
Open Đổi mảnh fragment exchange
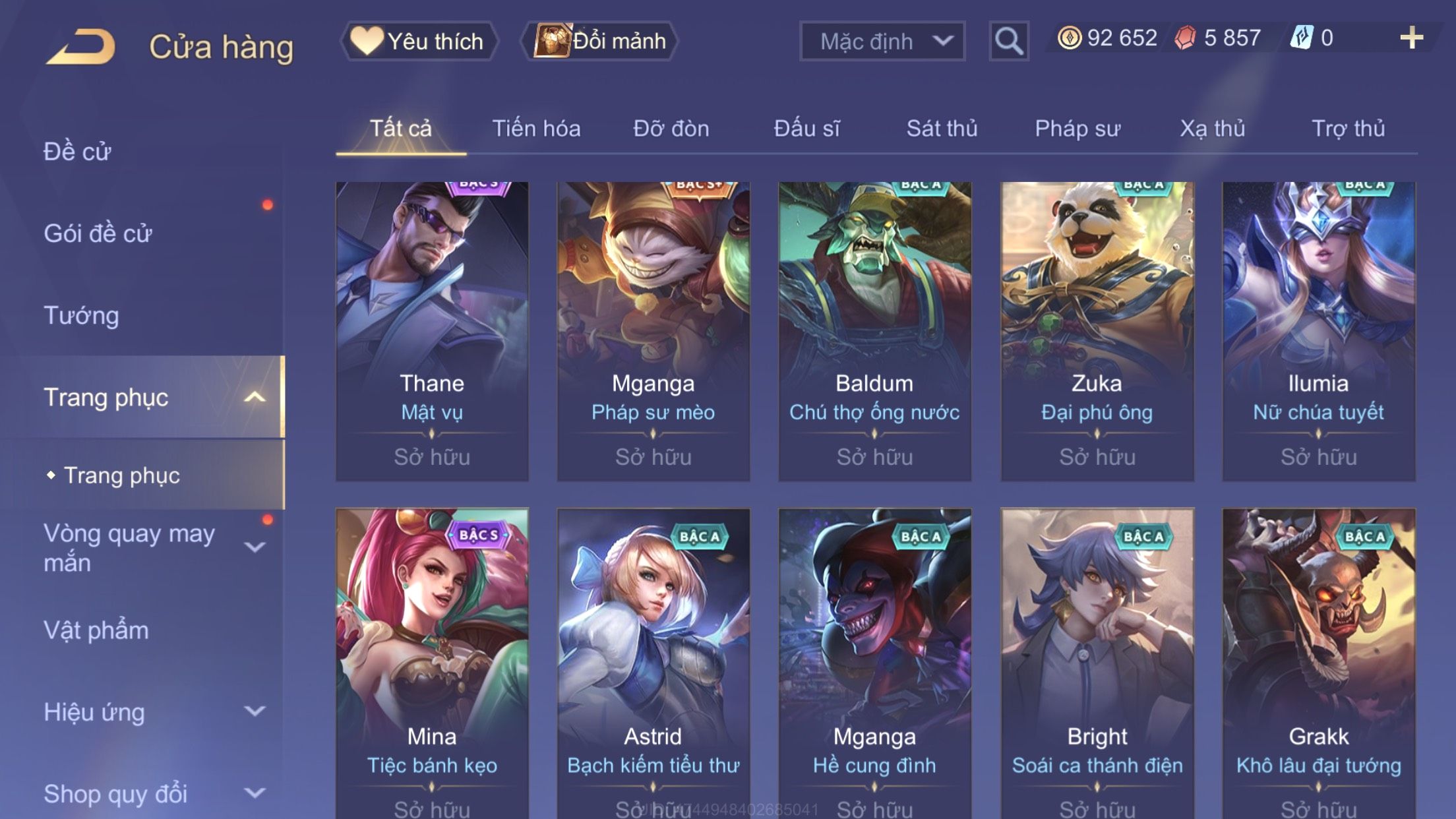click(x=599, y=41)
